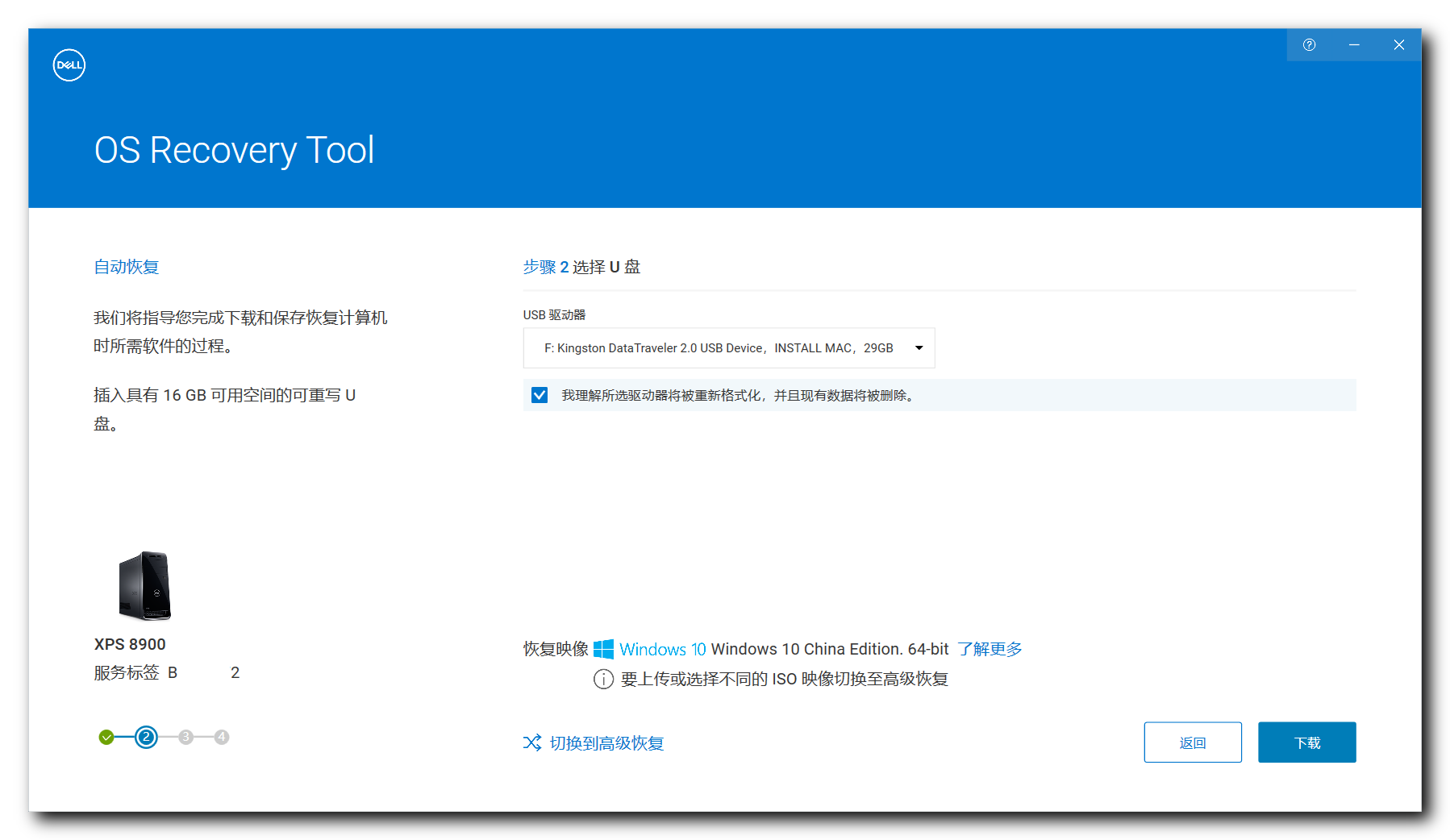Open help via question mark icon
1450x840 pixels.
click(1309, 45)
